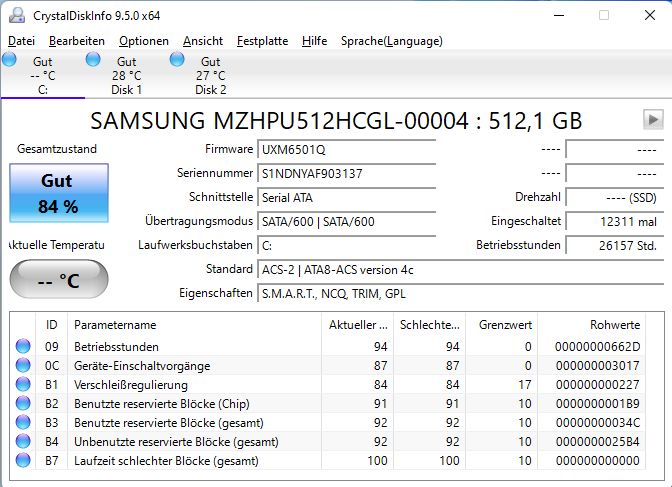The width and height of the screenshot is (672, 487).
Task: Click status orb of the Betriebsstunden row
Action: [x=23, y=346]
